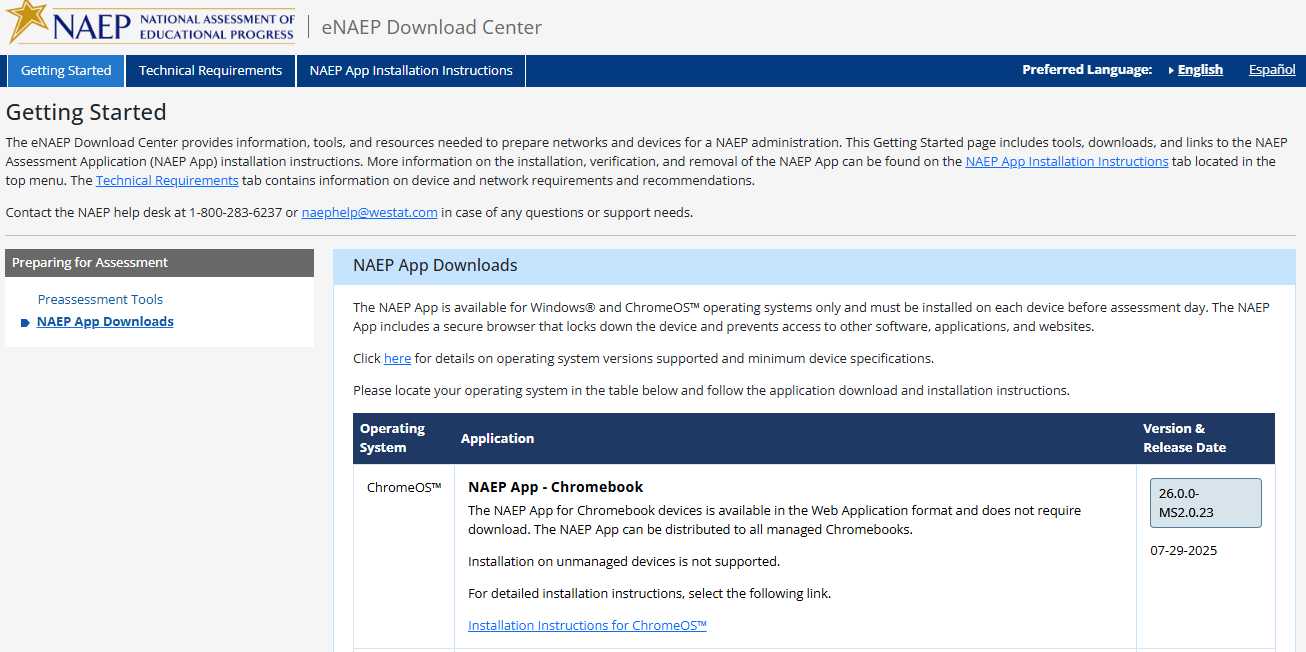The image size is (1306, 652).
Task: Switch the page language to Español
Action: coord(1272,70)
